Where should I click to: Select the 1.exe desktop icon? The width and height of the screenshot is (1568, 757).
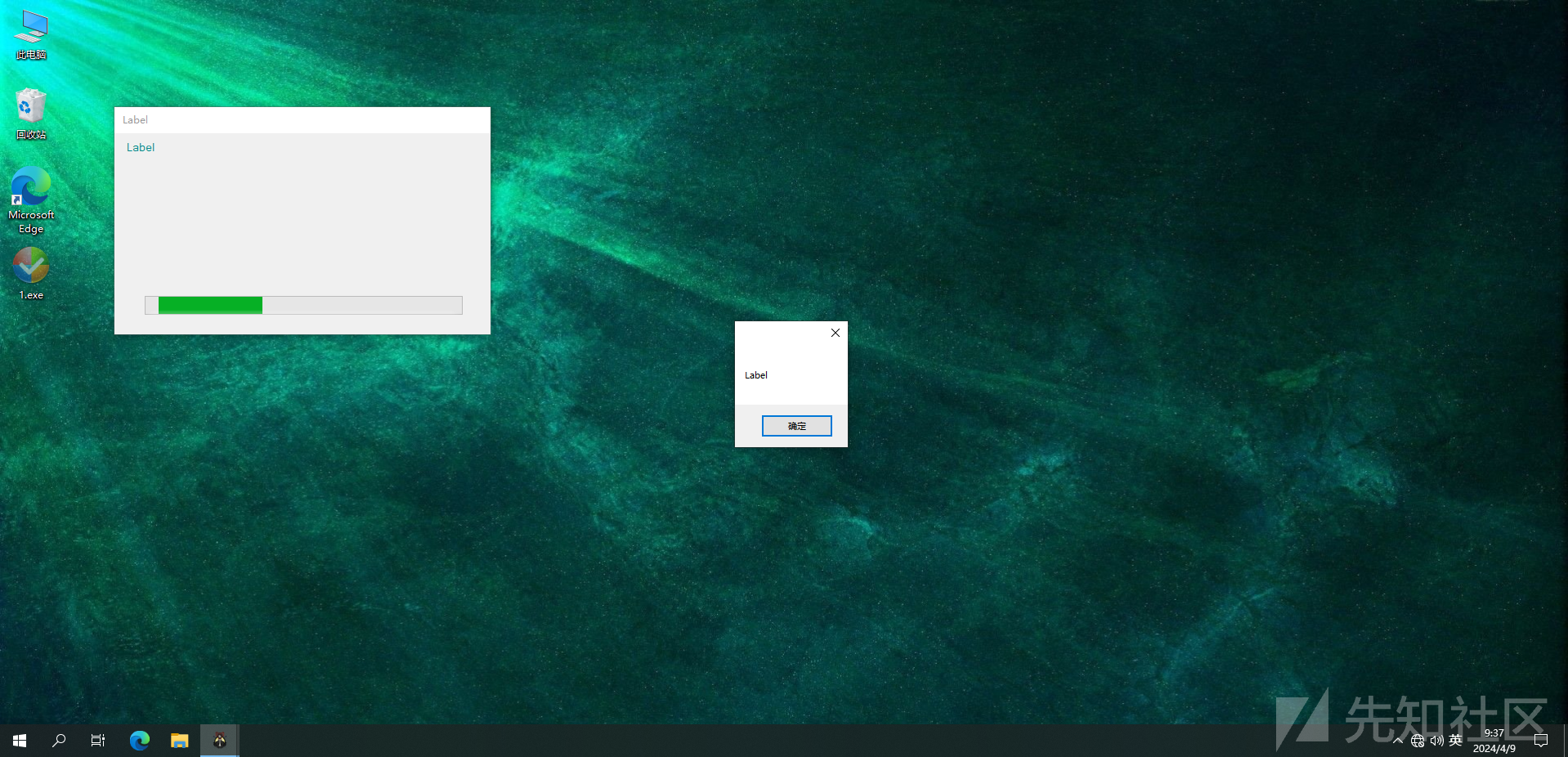click(x=31, y=274)
